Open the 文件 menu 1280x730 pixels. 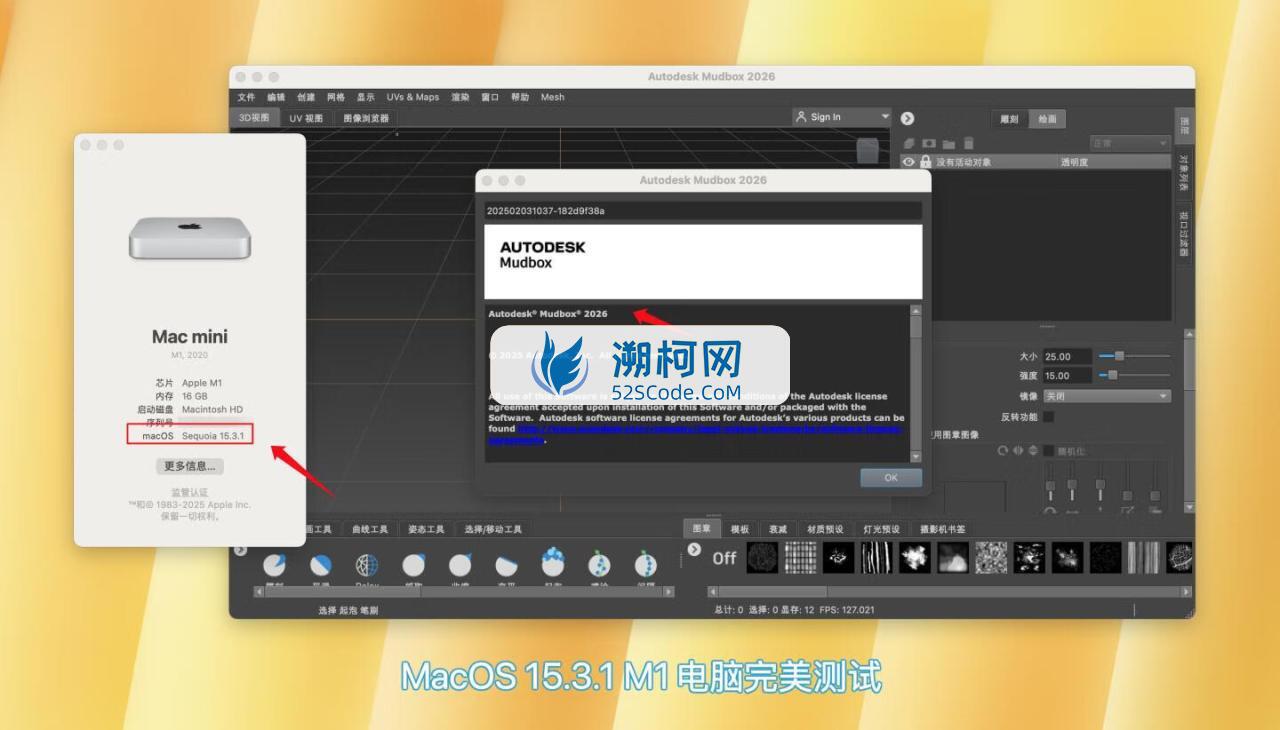[x=247, y=97]
